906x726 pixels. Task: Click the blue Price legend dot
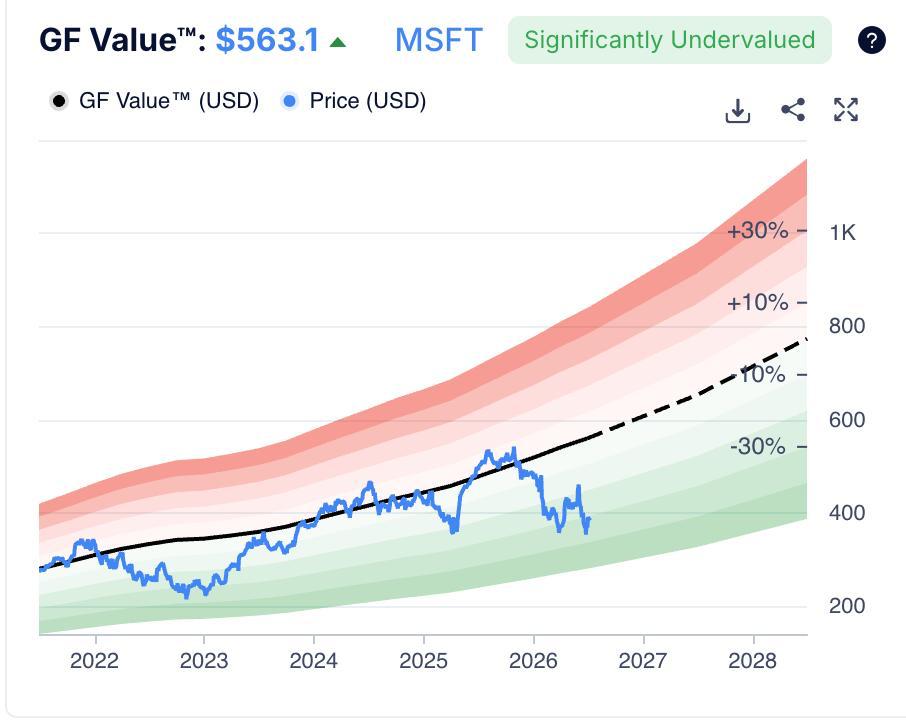click(289, 101)
